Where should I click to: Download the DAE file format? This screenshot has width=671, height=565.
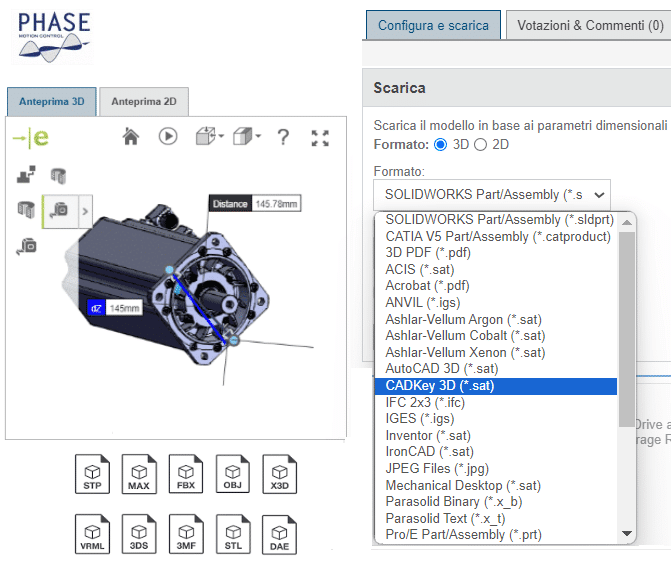[x=279, y=534]
